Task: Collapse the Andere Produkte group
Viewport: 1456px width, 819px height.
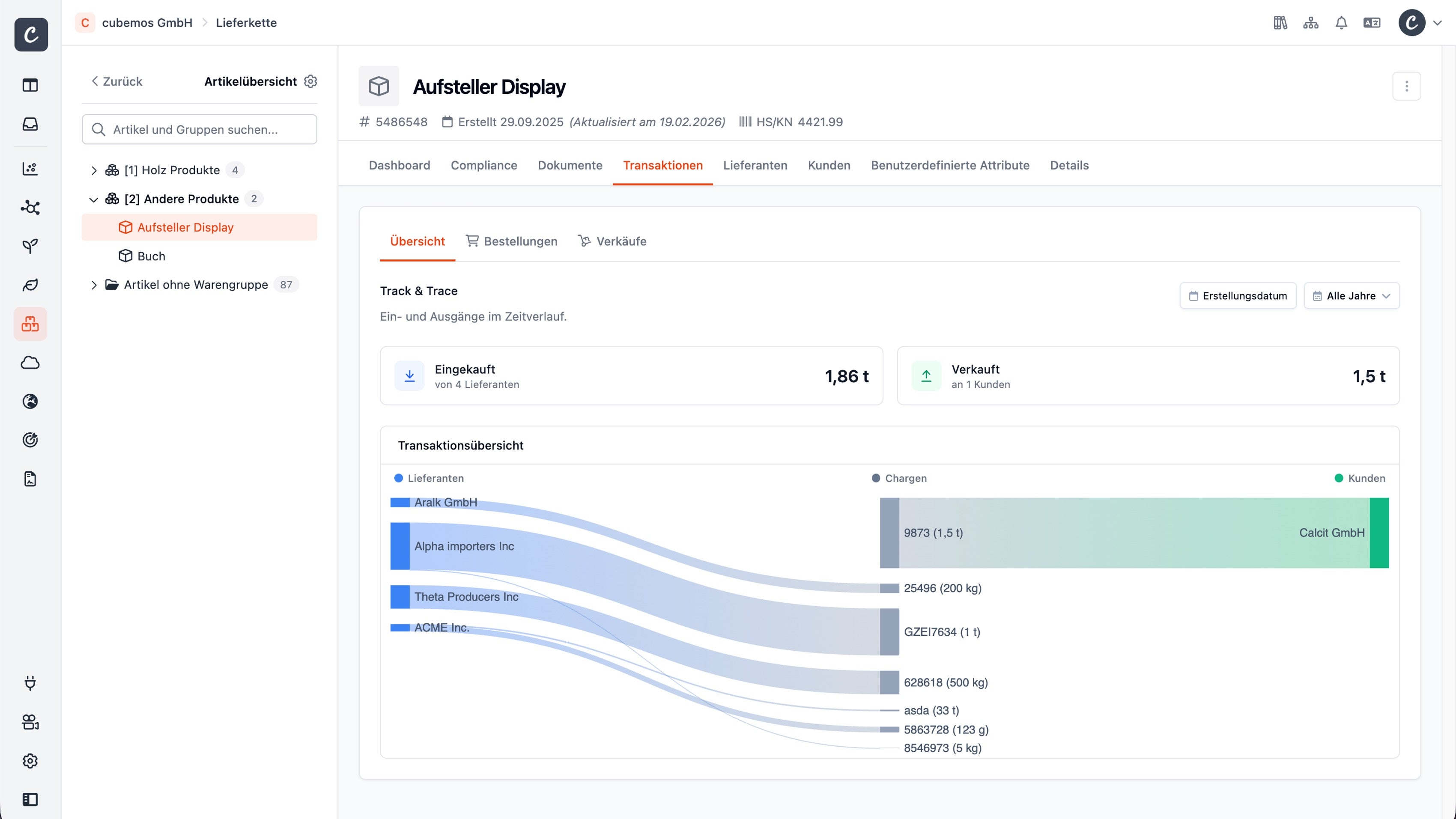Action: 94,199
